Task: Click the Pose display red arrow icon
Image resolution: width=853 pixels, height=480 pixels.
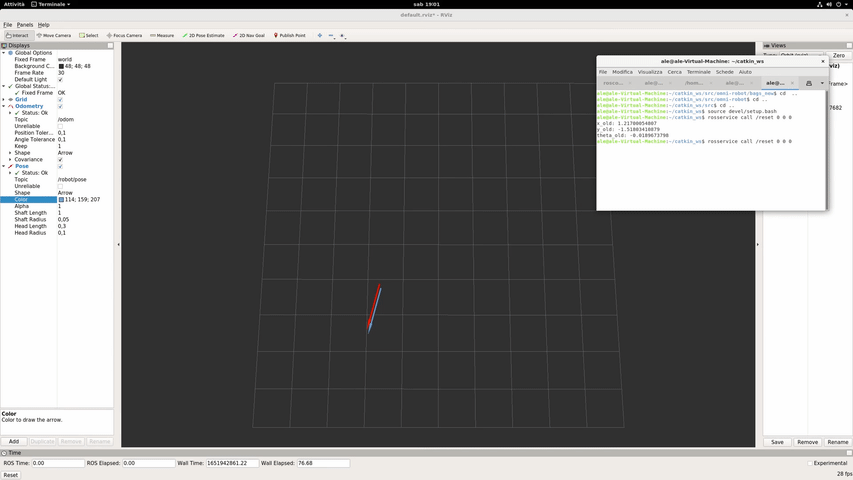Action: 10,166
